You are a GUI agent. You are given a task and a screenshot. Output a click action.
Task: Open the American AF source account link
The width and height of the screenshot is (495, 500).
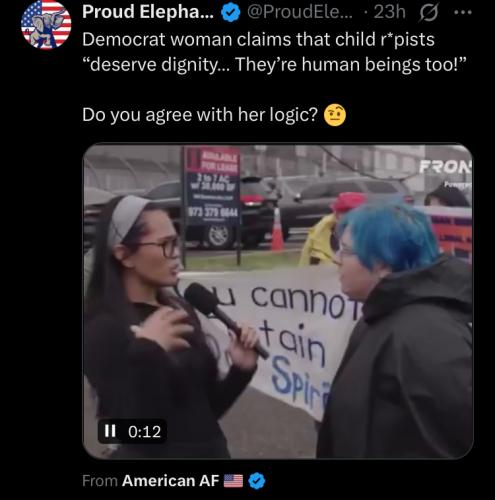(x=170, y=481)
